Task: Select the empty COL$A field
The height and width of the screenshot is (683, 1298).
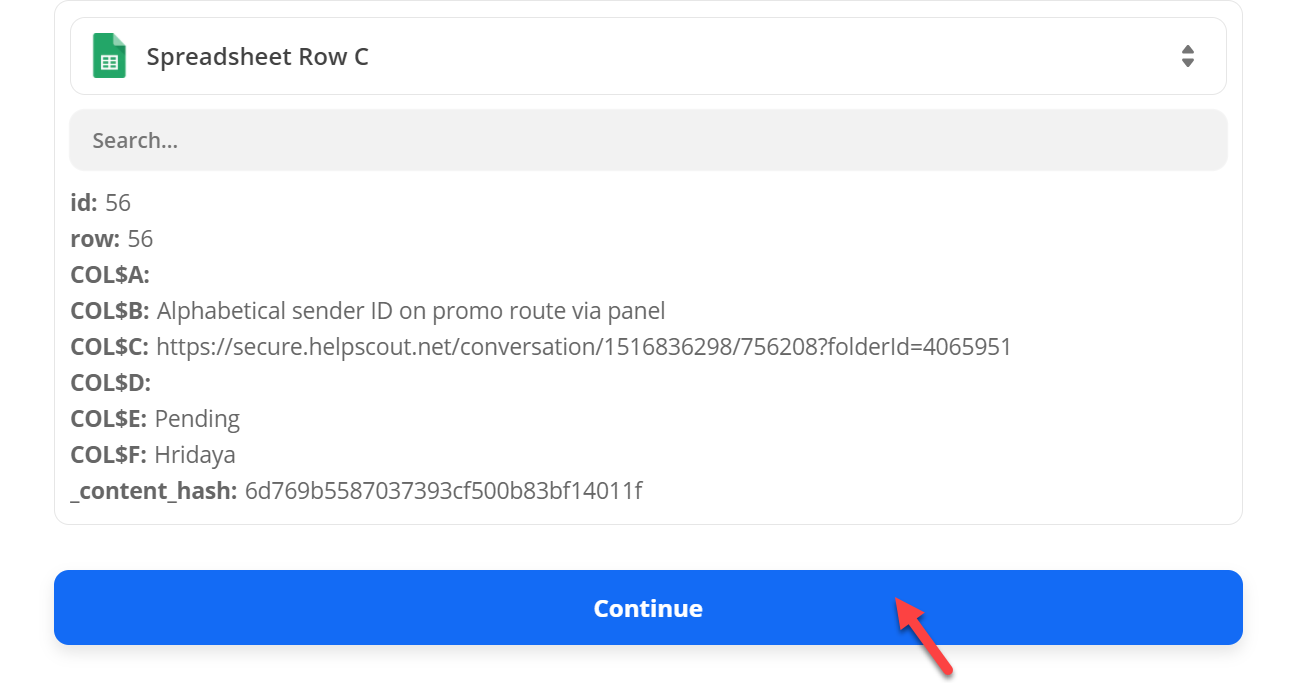Action: [110, 275]
